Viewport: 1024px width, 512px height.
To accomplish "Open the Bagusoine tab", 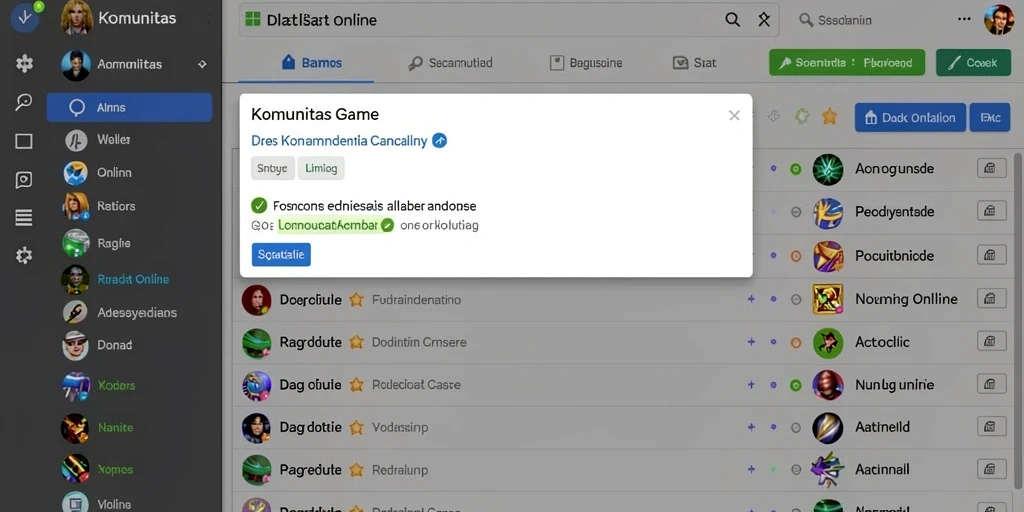I will [x=586, y=63].
